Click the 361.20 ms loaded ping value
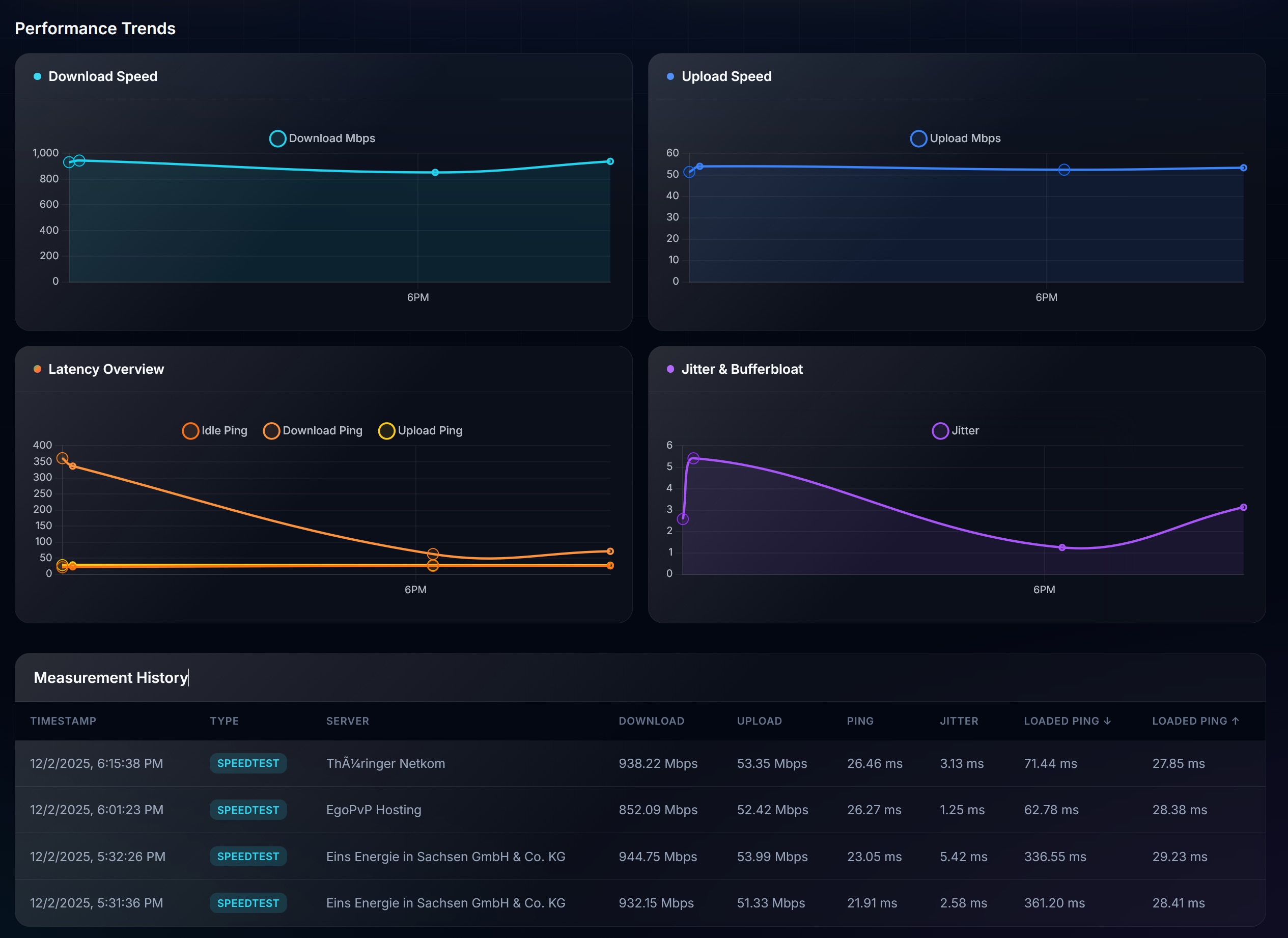Viewport: 1288px width, 938px height. point(1055,903)
